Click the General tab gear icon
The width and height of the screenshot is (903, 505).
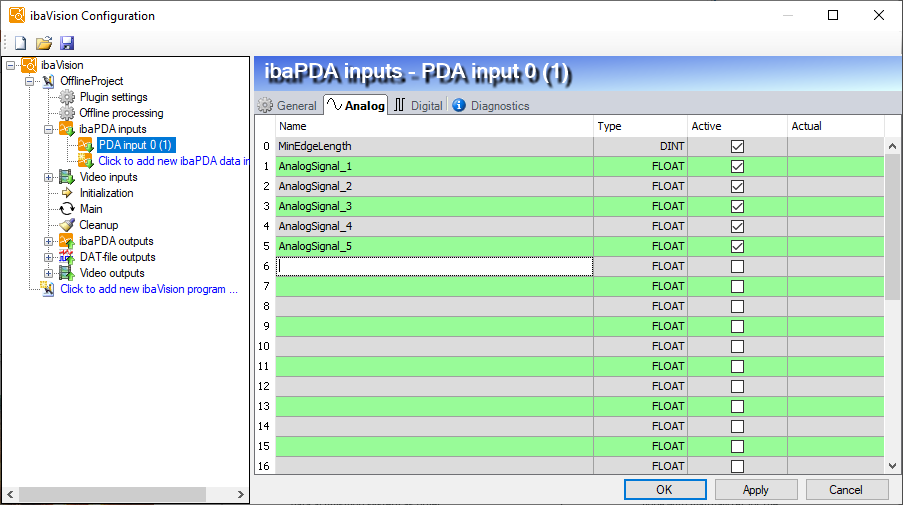(265, 105)
